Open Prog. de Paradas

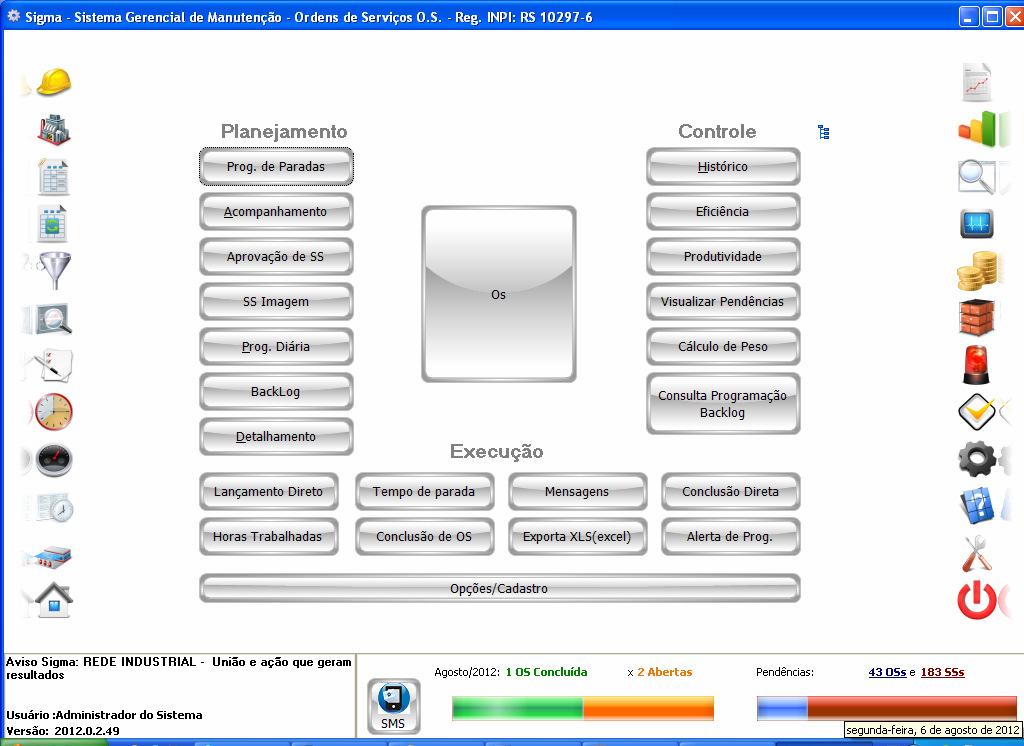coord(276,167)
